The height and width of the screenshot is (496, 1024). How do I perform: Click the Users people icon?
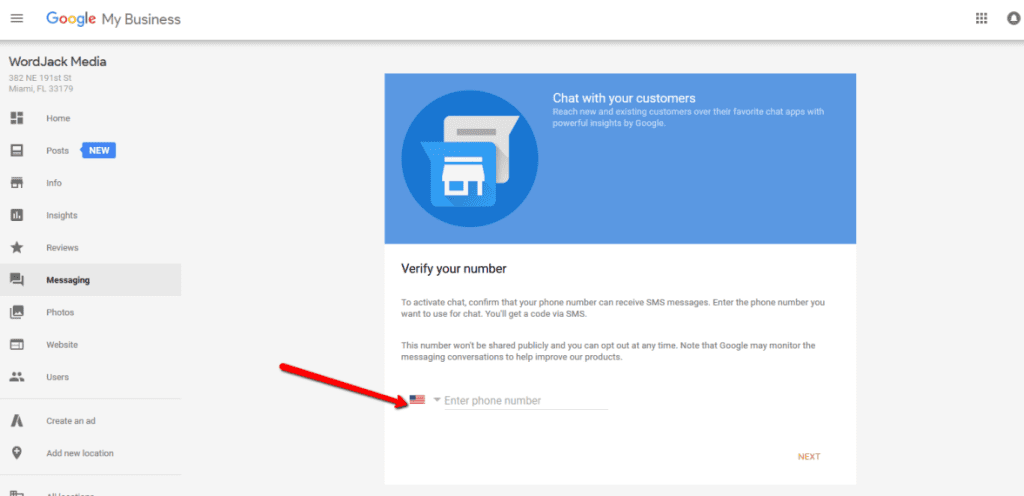(17, 377)
